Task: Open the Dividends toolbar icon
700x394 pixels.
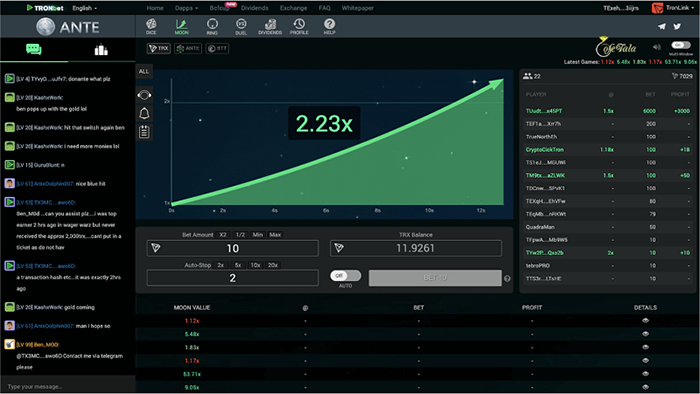Action: coord(270,26)
